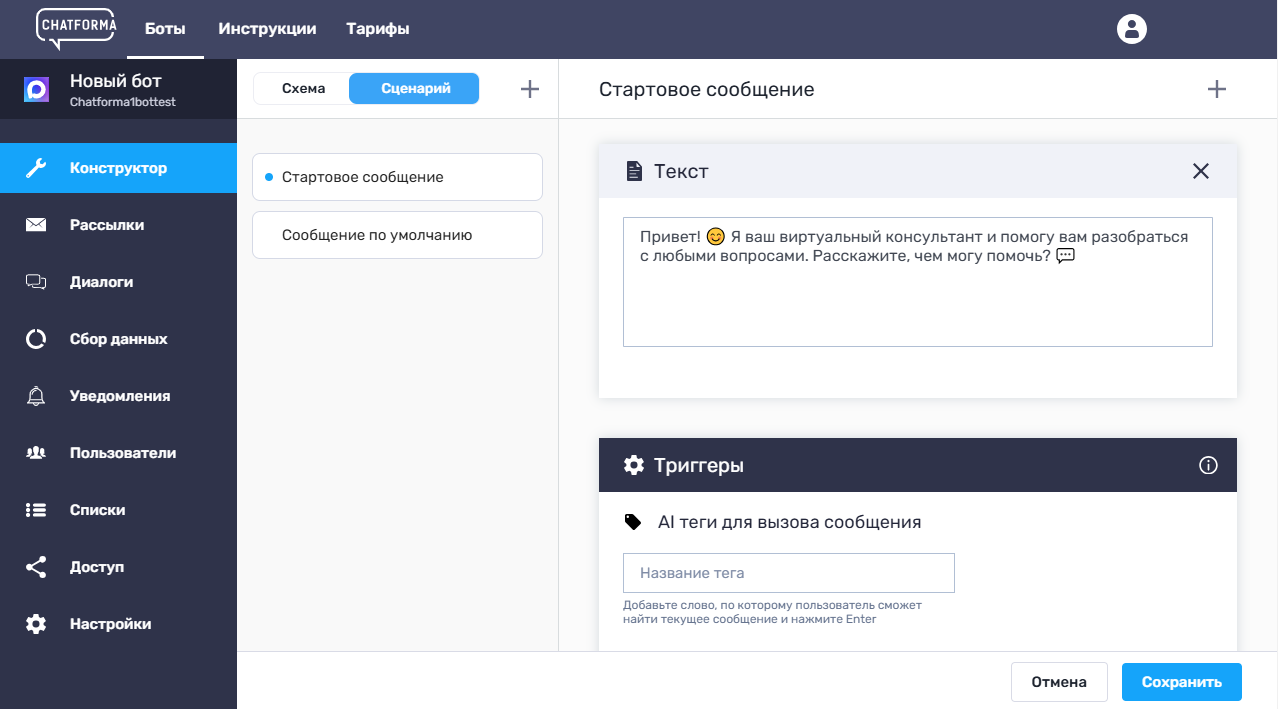Open the Тарифы top menu item
This screenshot has height=709, width=1278.
point(378,29)
